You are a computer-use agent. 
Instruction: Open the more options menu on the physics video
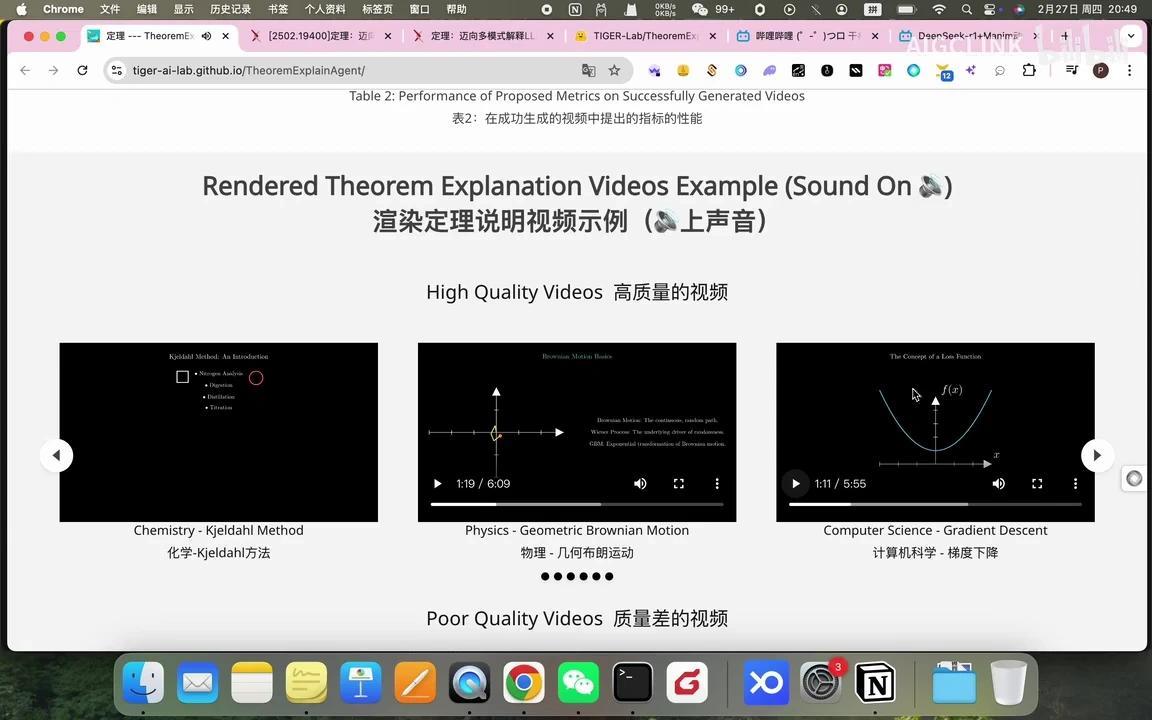coord(717,483)
